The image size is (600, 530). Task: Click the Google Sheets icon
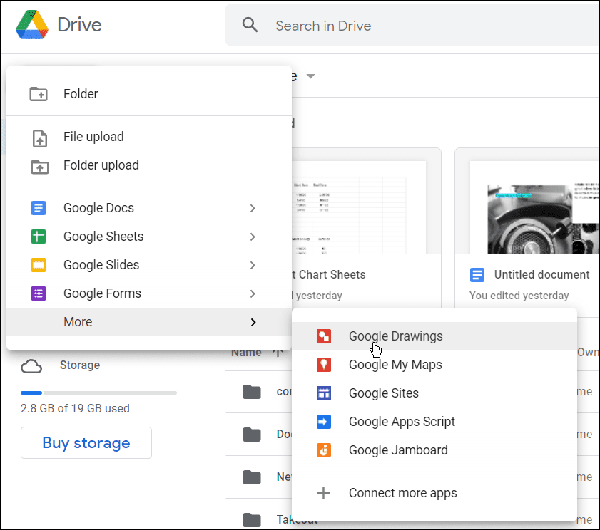(x=38, y=236)
